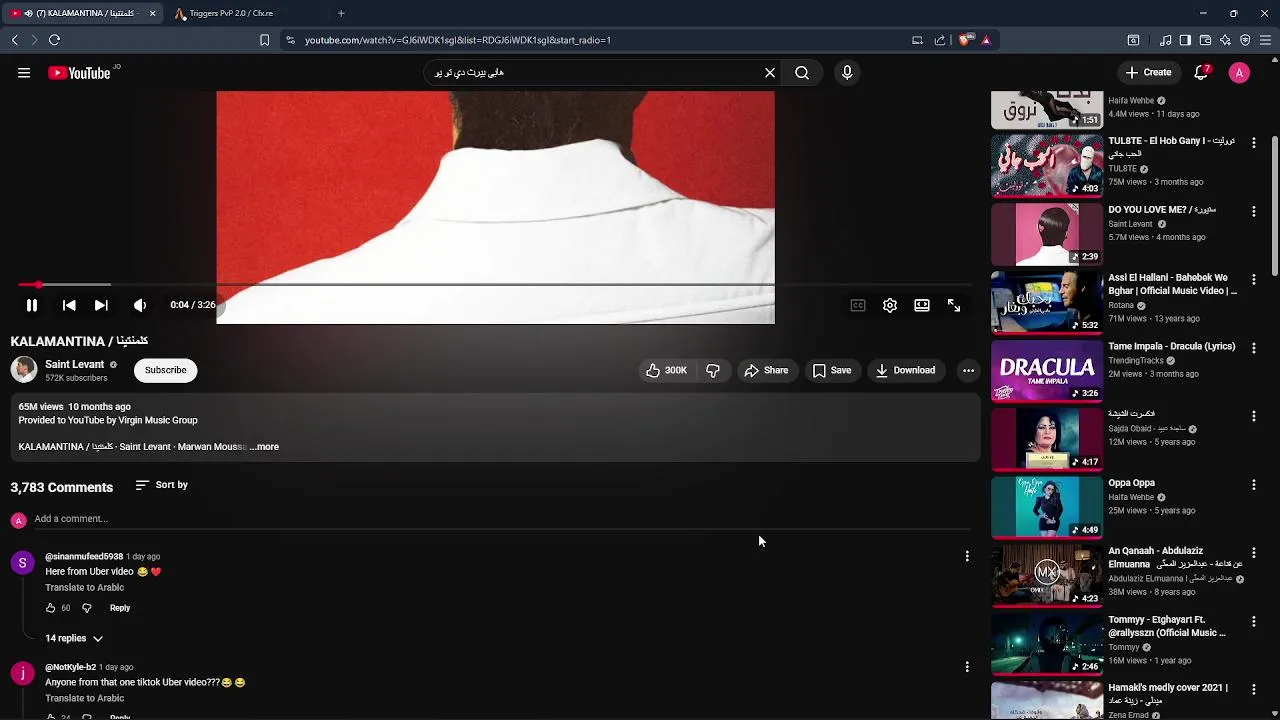Open the comments Sort by menu
The width and height of the screenshot is (1280, 720).
pyautogui.click(x=162, y=485)
